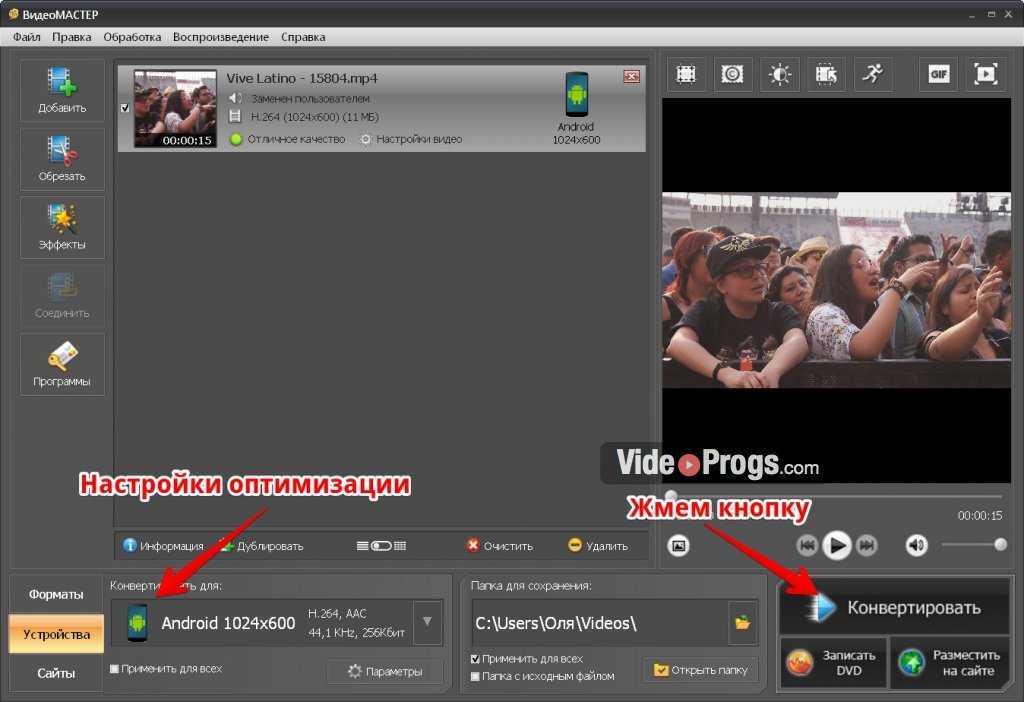Click the Соединить join videos icon
Viewport: 1024px width, 702px height.
click(62, 296)
